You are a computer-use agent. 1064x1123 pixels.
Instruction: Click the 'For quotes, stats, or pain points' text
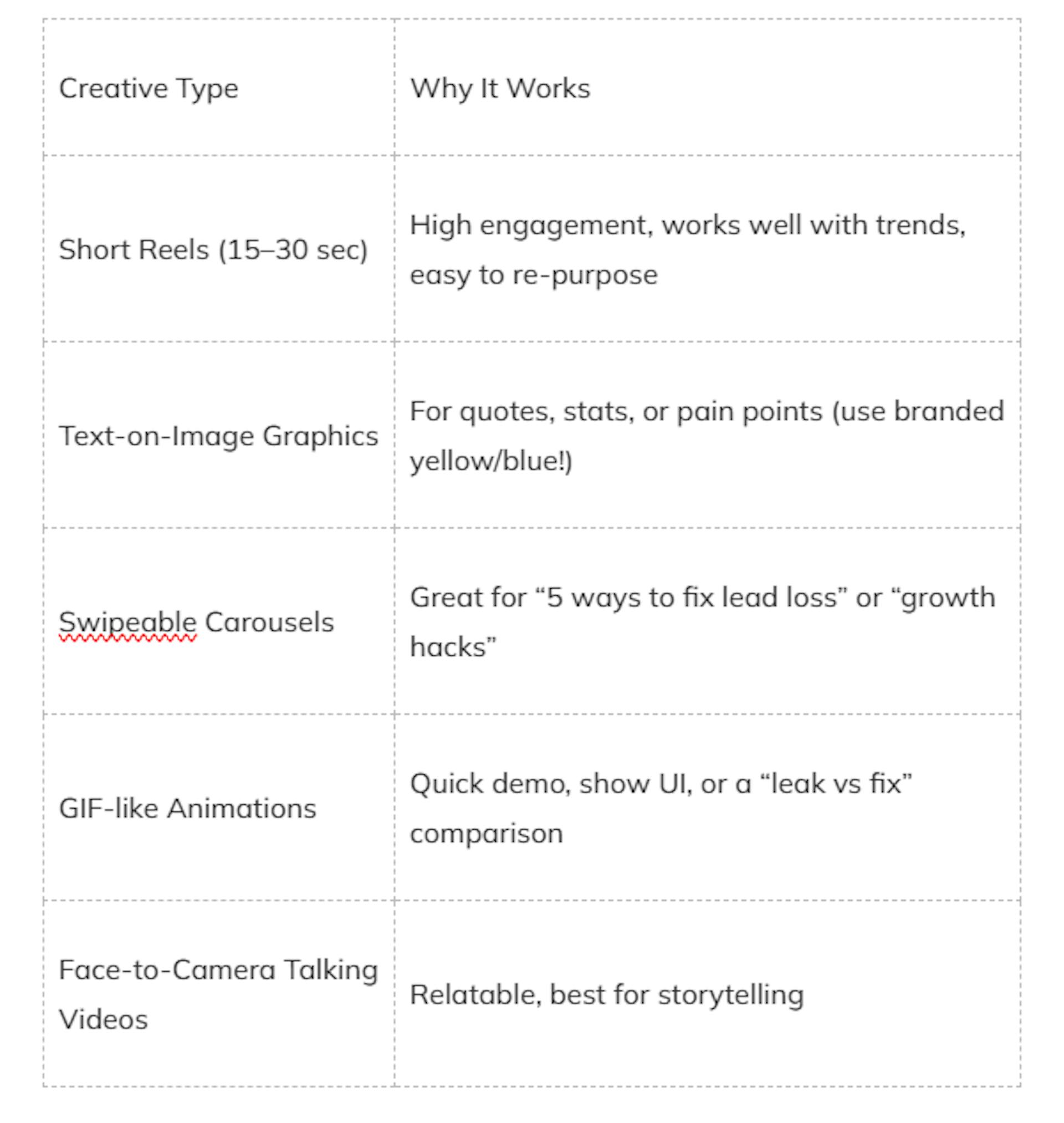[x=616, y=412]
